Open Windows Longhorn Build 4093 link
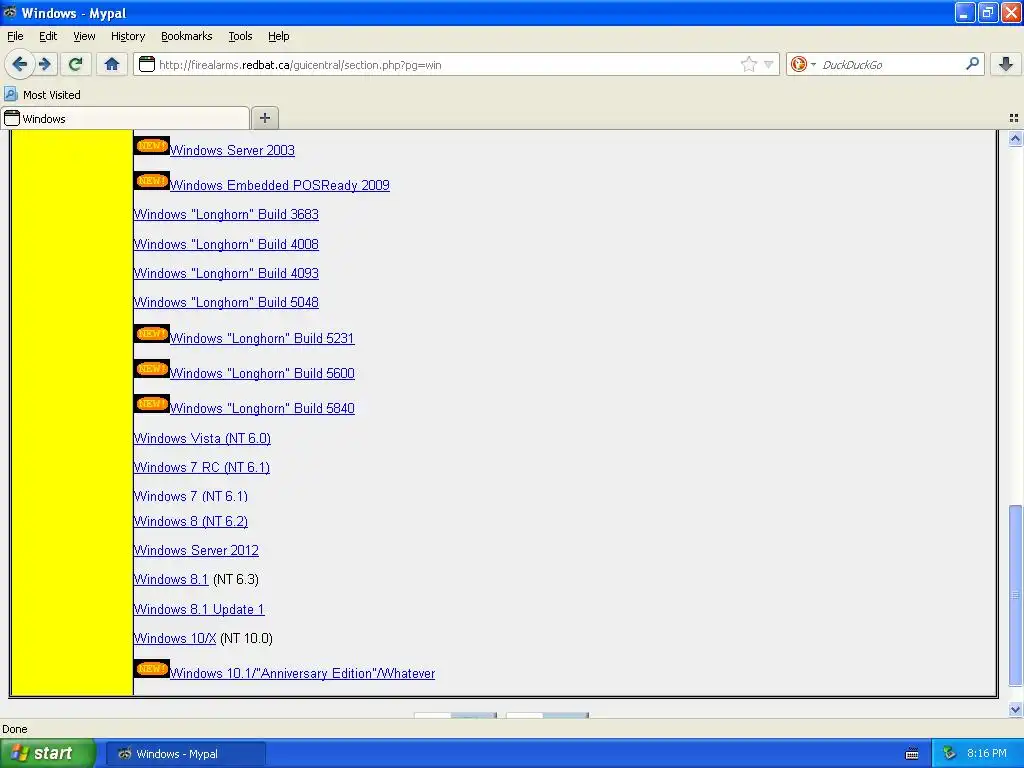The image size is (1024, 768). click(226, 274)
